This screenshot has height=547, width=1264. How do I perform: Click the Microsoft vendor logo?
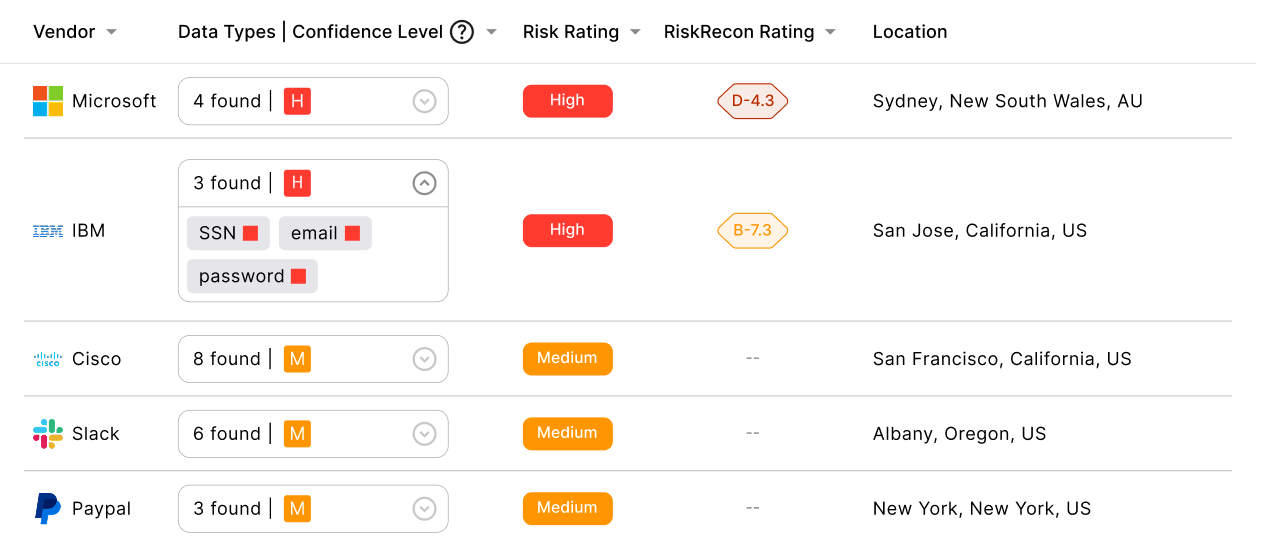click(48, 101)
